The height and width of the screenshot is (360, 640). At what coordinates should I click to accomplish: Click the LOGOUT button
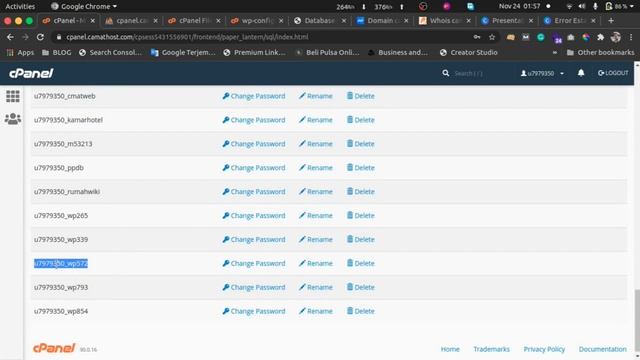613,73
